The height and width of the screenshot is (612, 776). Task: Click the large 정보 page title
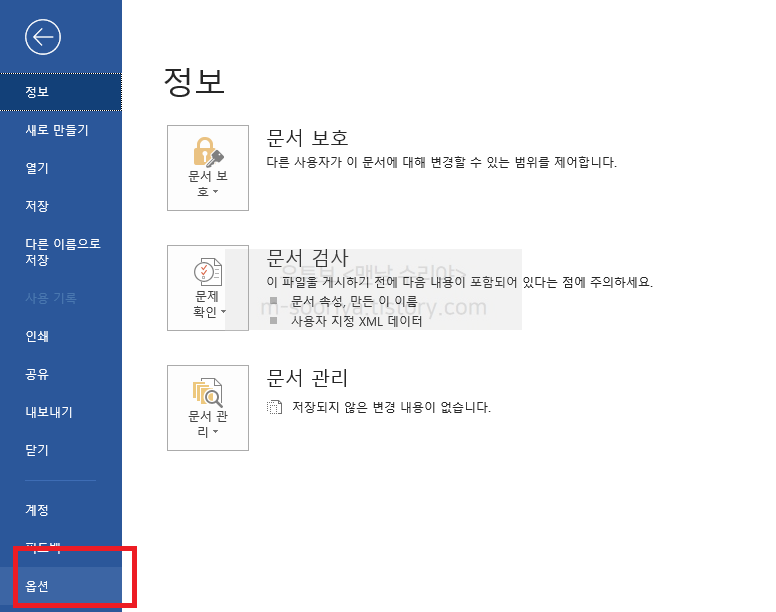tap(194, 82)
